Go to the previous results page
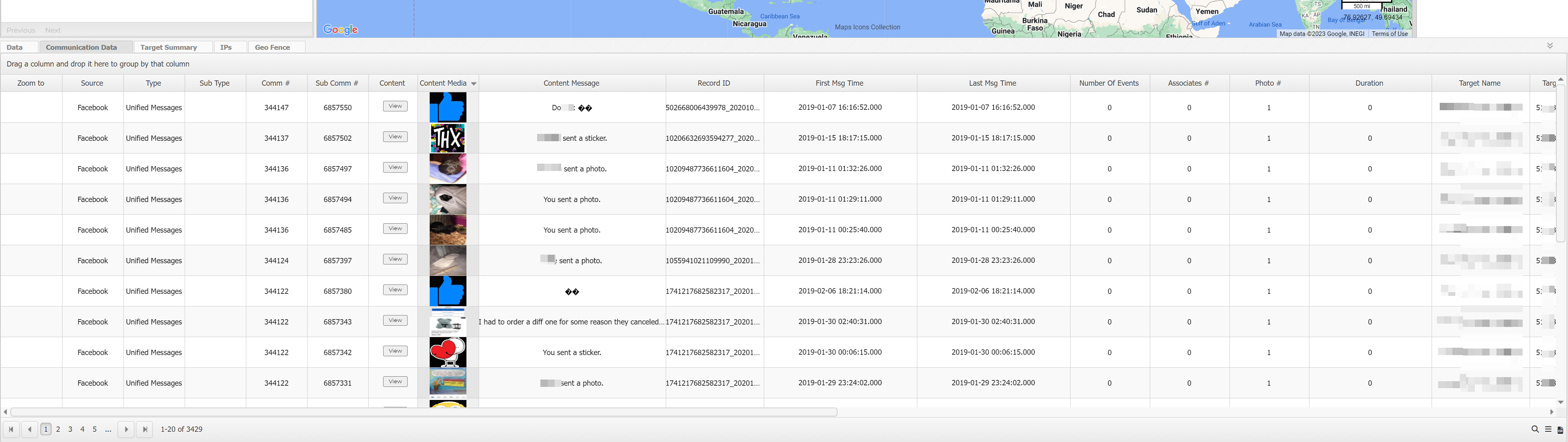The image size is (1568, 442). click(29, 429)
